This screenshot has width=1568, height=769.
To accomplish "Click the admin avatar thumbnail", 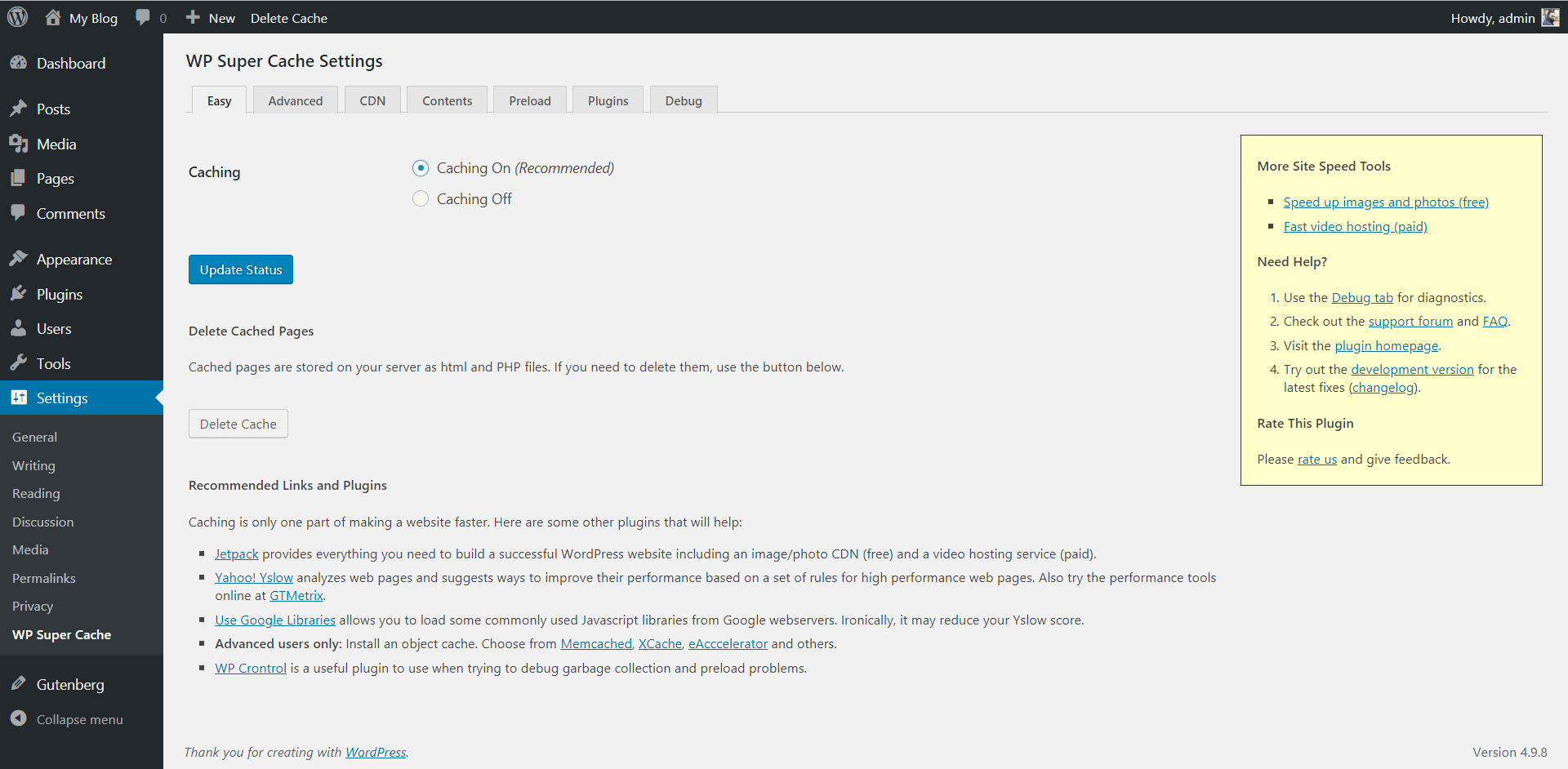I will [x=1550, y=17].
